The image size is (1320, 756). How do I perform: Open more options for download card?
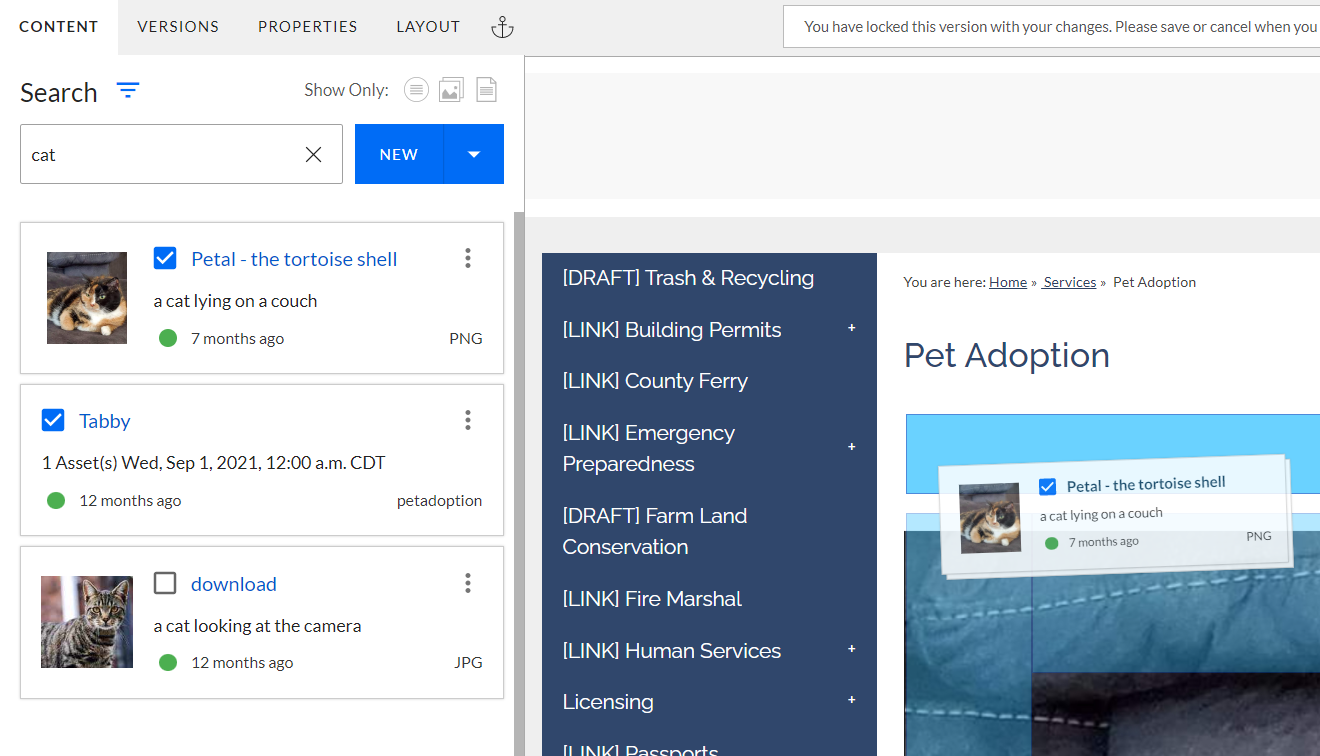pos(467,583)
